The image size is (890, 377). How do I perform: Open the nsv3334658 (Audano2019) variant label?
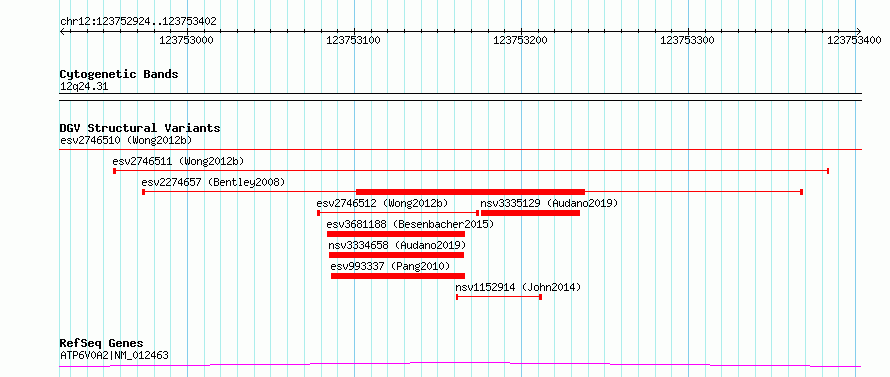pos(397,245)
